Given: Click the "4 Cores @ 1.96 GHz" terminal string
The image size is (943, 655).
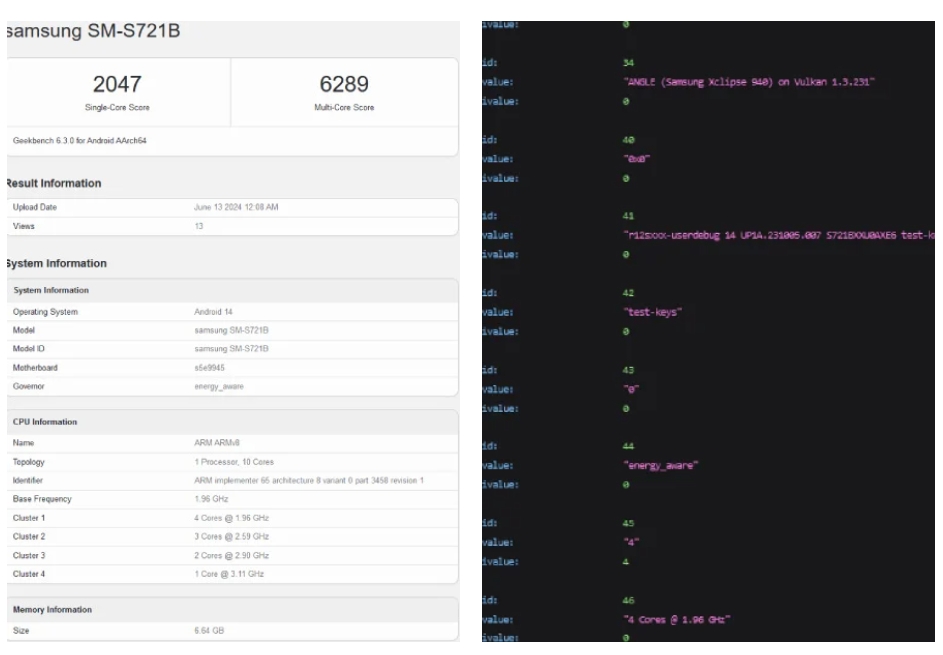Looking at the screenshot, I should pos(677,620).
